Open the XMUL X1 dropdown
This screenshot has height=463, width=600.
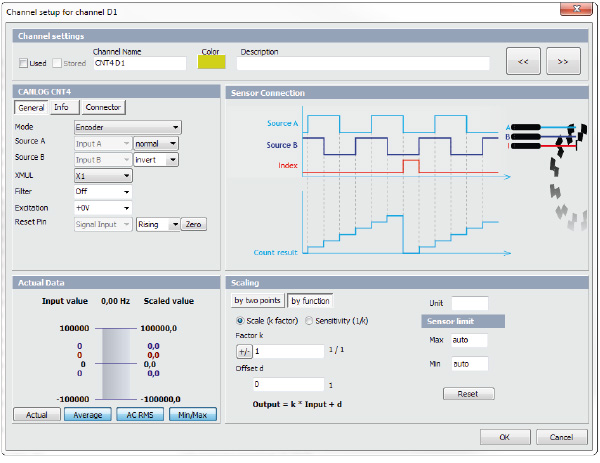(x=103, y=176)
